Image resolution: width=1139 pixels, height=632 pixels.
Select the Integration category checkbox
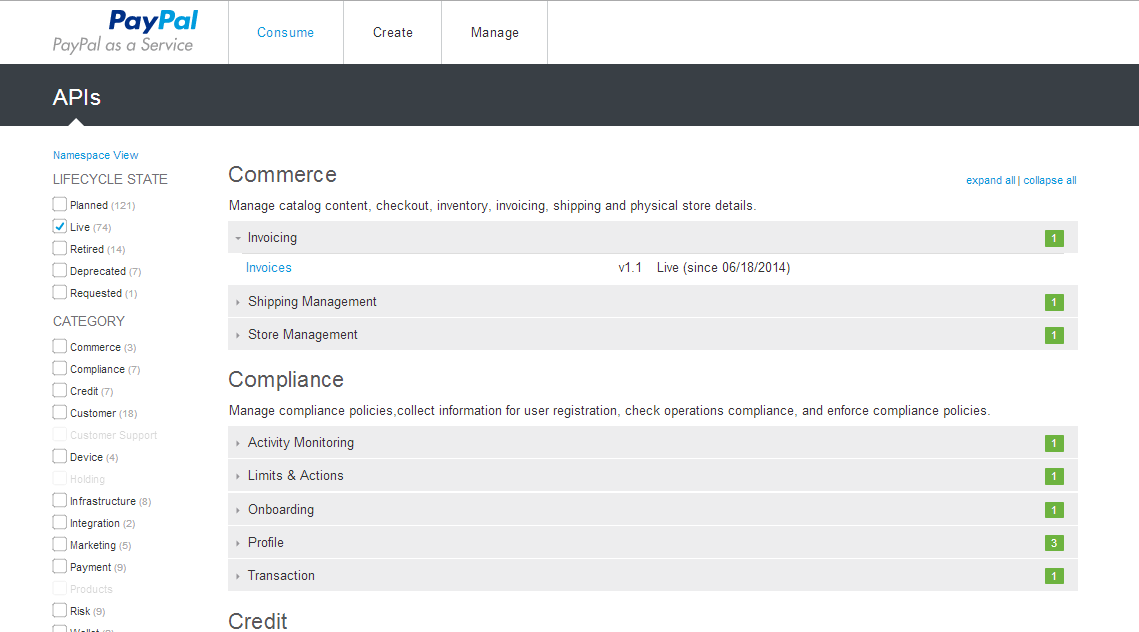tap(60, 522)
